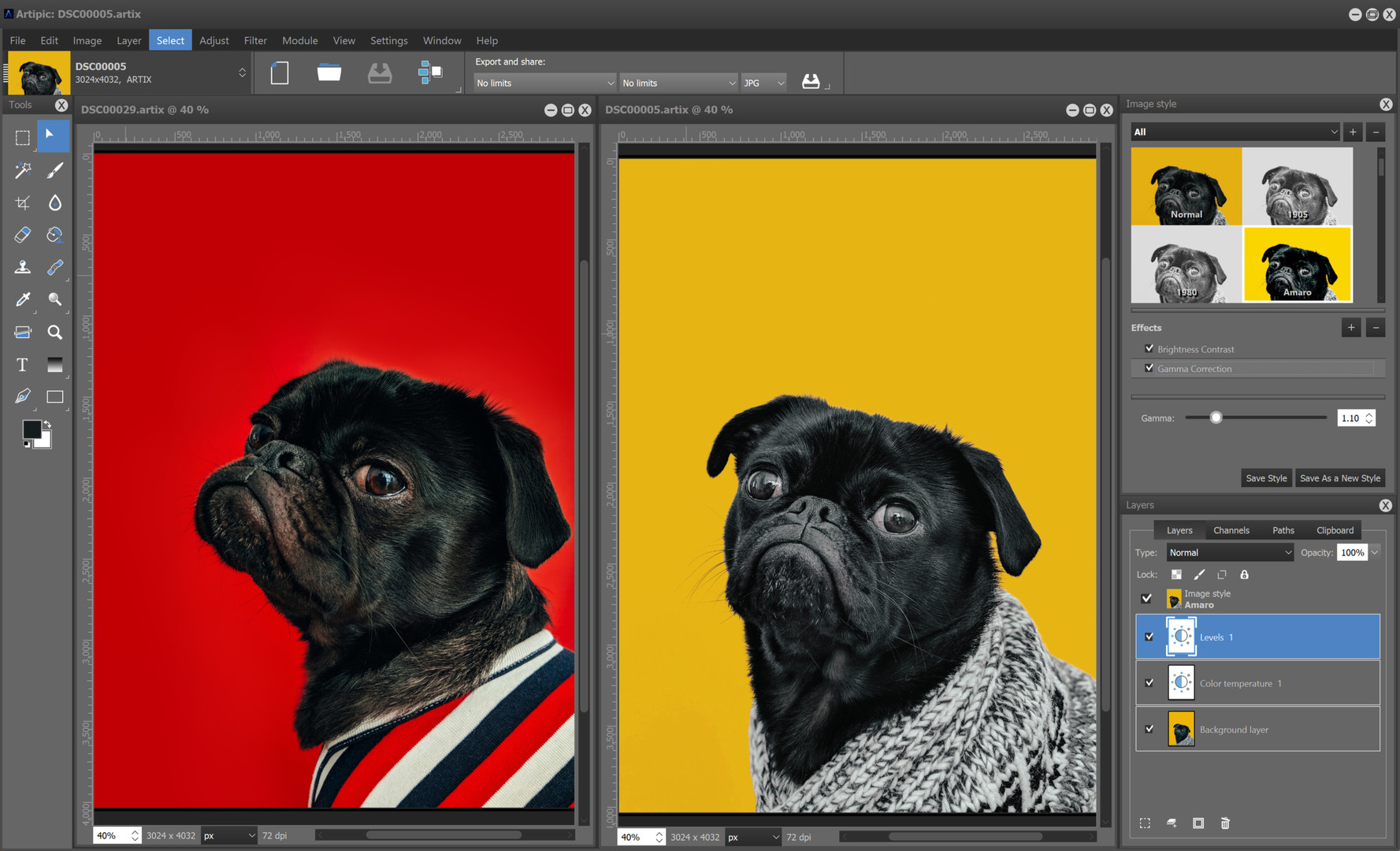Expand the DSC00005 document switcher arrows
The image size is (1400, 851).
[x=242, y=72]
